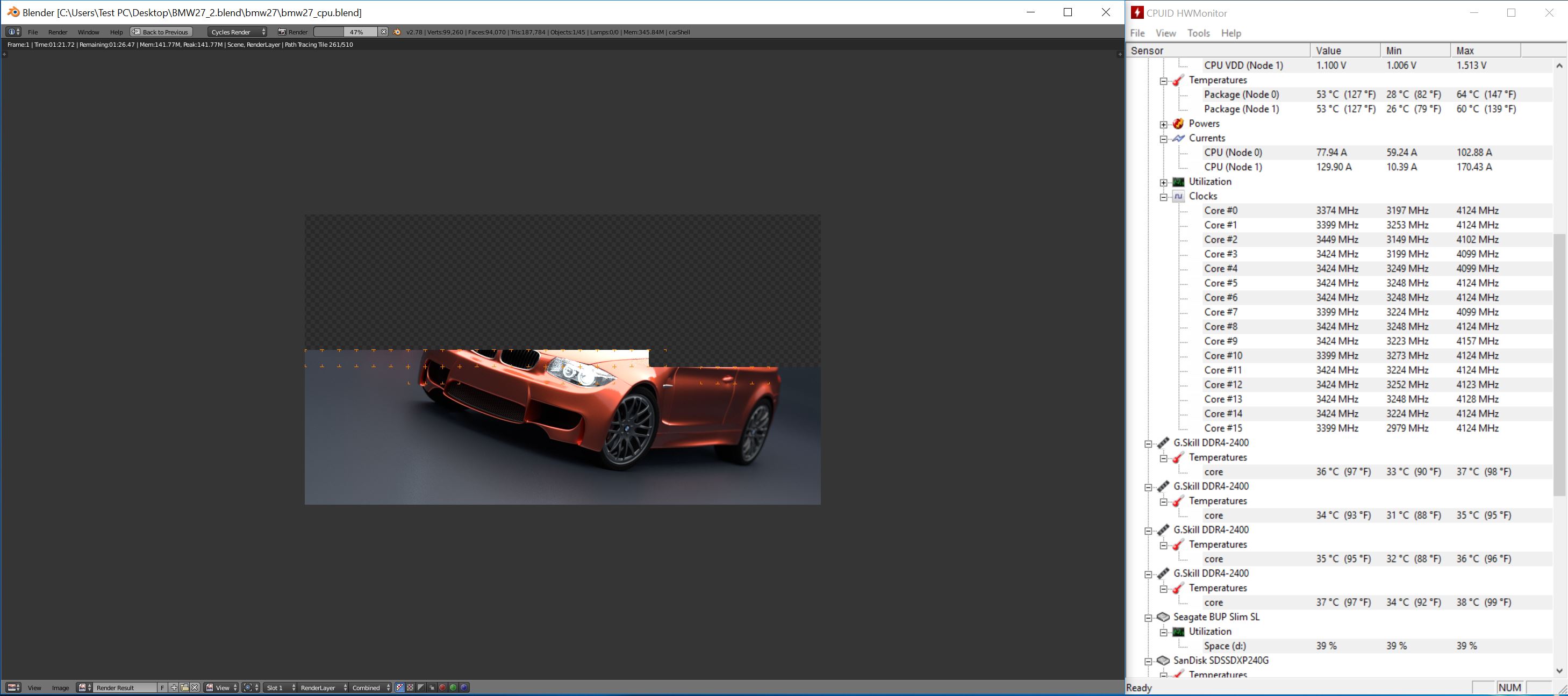Click the Info editor type icon
Image resolution: width=1568 pixels, height=696 pixels.
point(13,32)
